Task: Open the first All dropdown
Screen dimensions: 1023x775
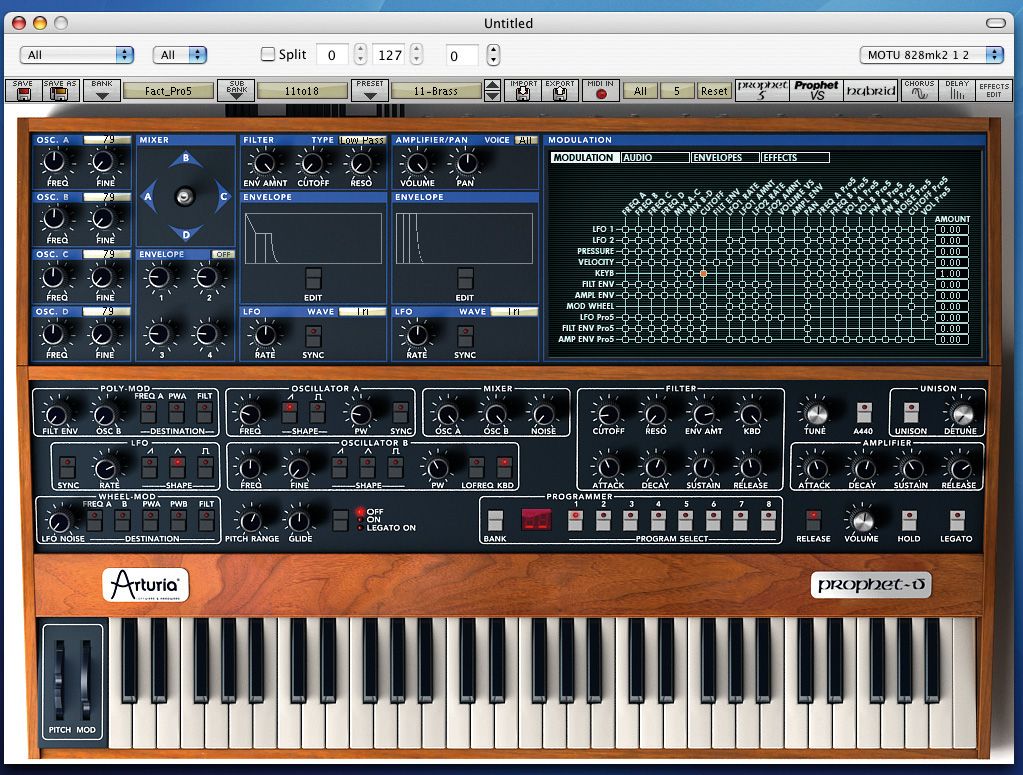Action: click(x=77, y=55)
